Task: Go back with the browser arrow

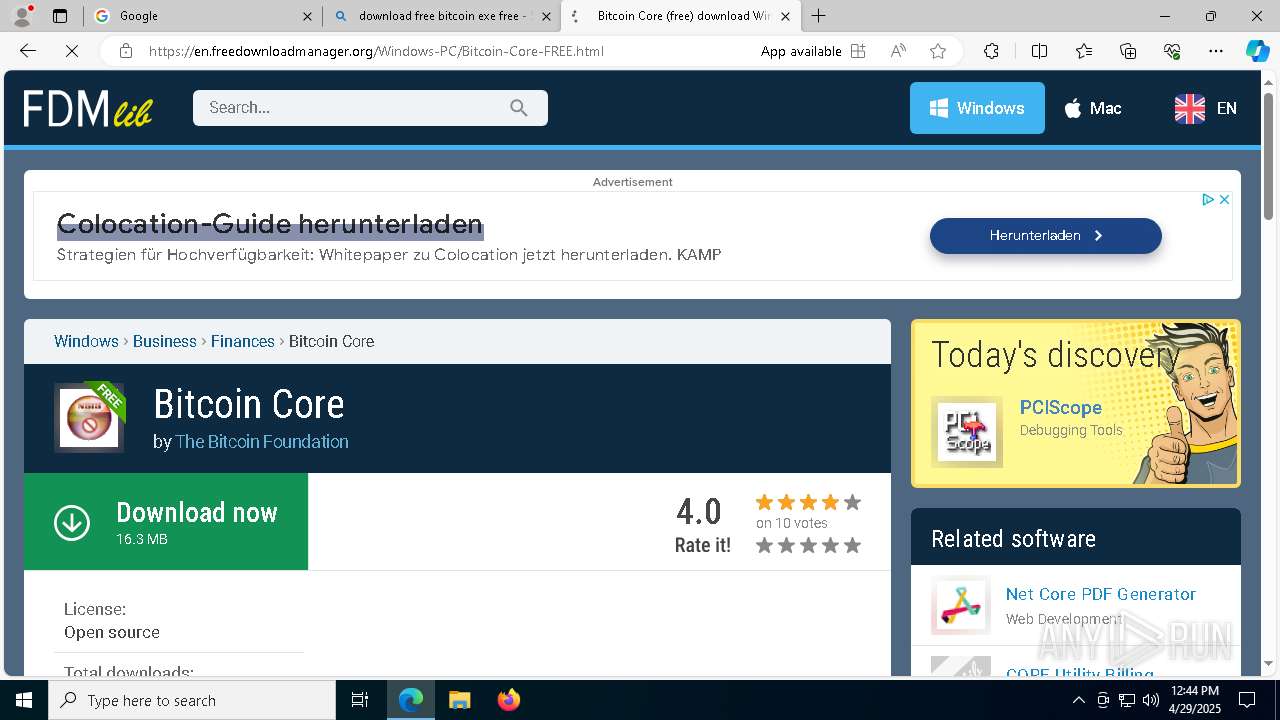Action: (28, 51)
